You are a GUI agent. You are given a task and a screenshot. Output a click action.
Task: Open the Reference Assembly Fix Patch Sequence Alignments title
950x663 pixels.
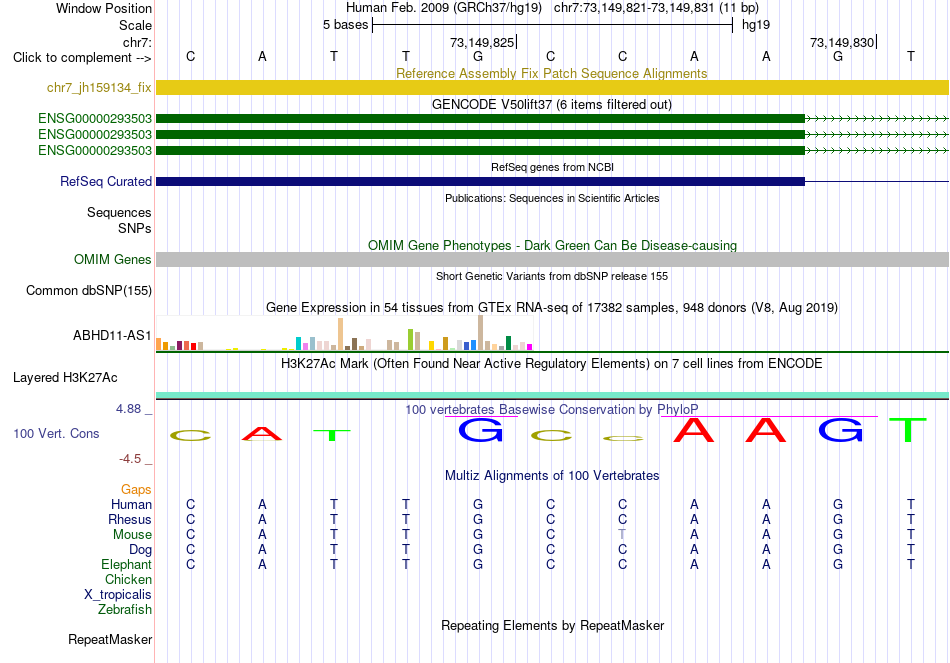point(551,73)
